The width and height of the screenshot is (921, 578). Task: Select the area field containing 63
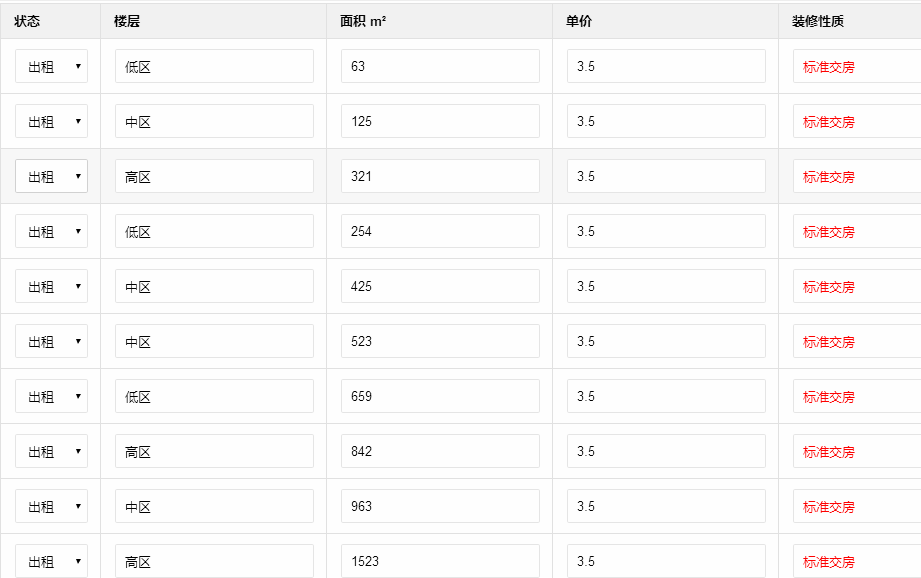tap(440, 67)
